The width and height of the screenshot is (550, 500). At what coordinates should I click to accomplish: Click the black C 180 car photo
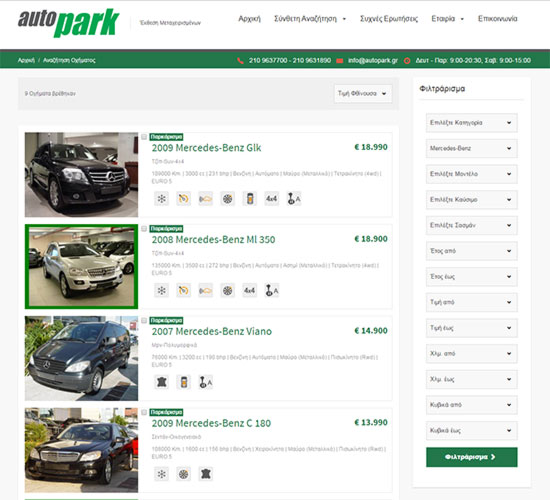(81, 450)
